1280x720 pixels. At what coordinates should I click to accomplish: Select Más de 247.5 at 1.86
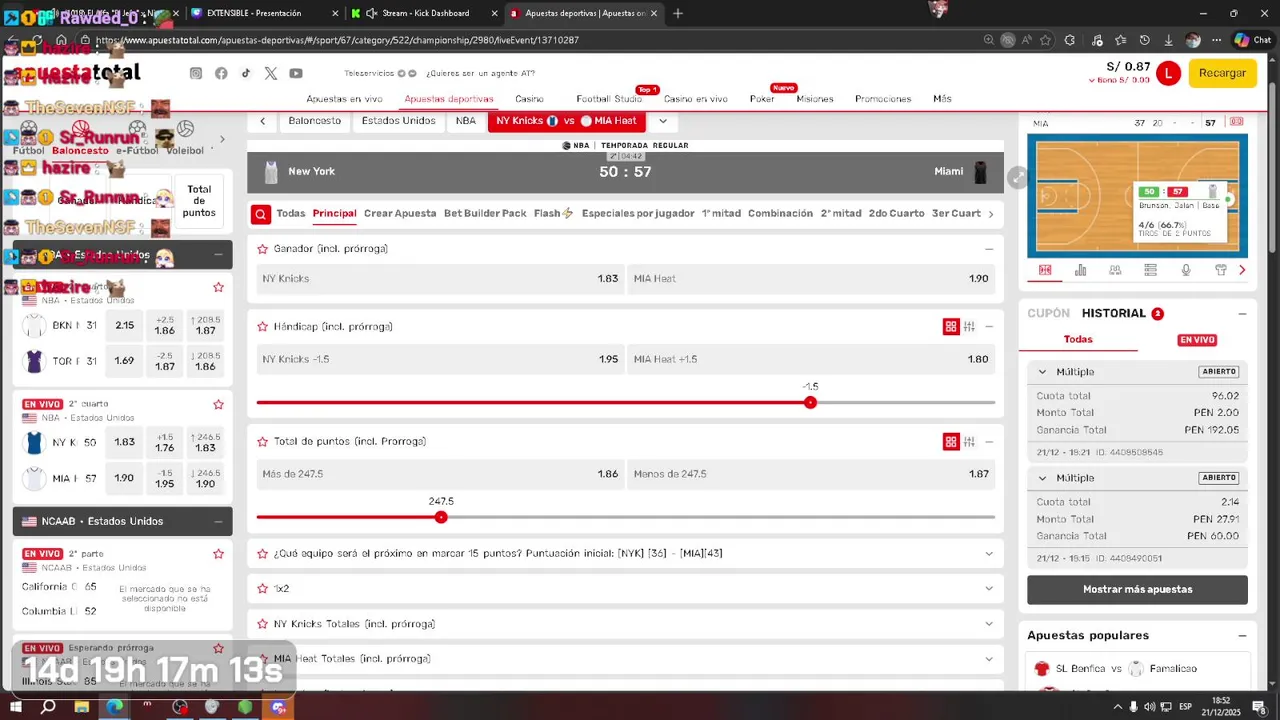click(440, 474)
